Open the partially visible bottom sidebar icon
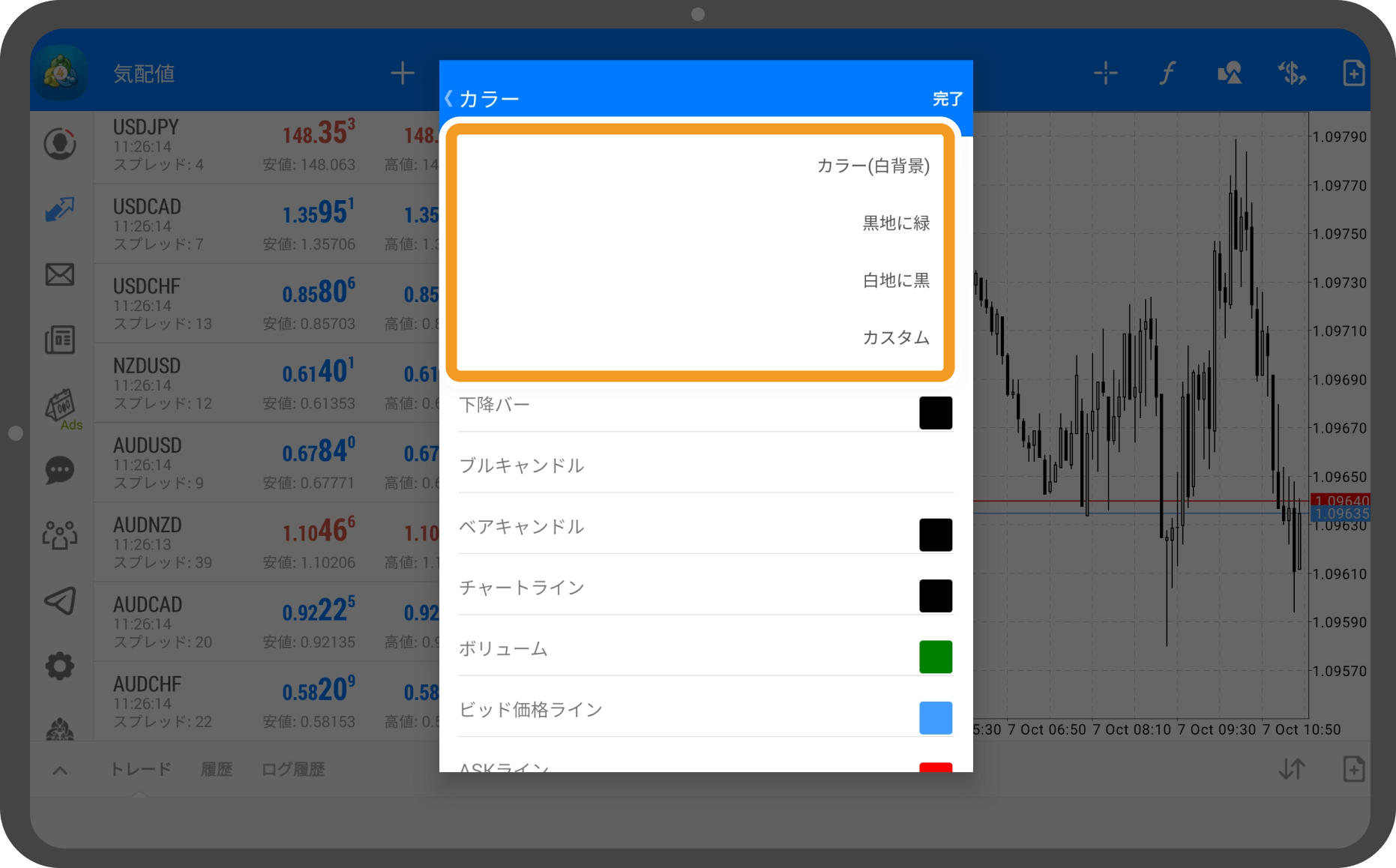This screenshot has width=1396, height=868. (60, 729)
